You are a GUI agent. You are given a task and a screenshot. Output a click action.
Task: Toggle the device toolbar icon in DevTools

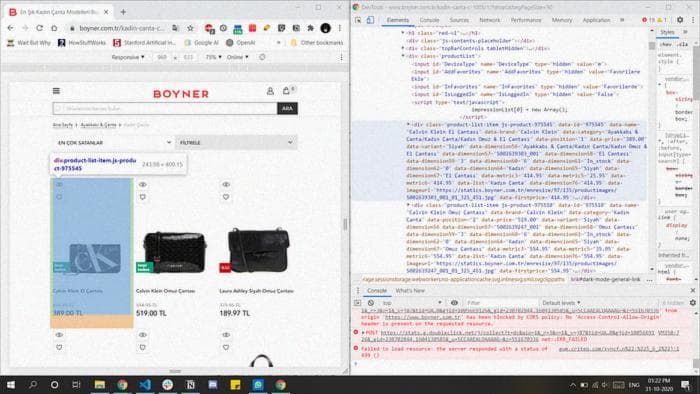[370, 20]
